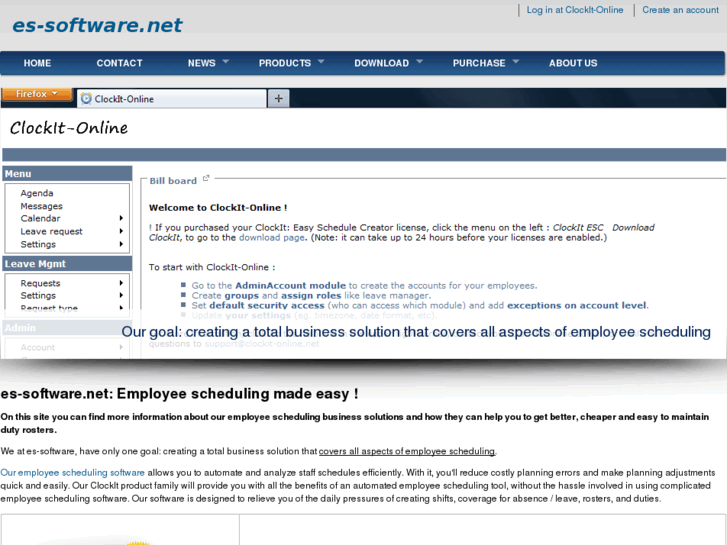Viewport: 727px width, 545px height.
Task: Click Log in at ClockIt-Online link
Action: (x=574, y=10)
